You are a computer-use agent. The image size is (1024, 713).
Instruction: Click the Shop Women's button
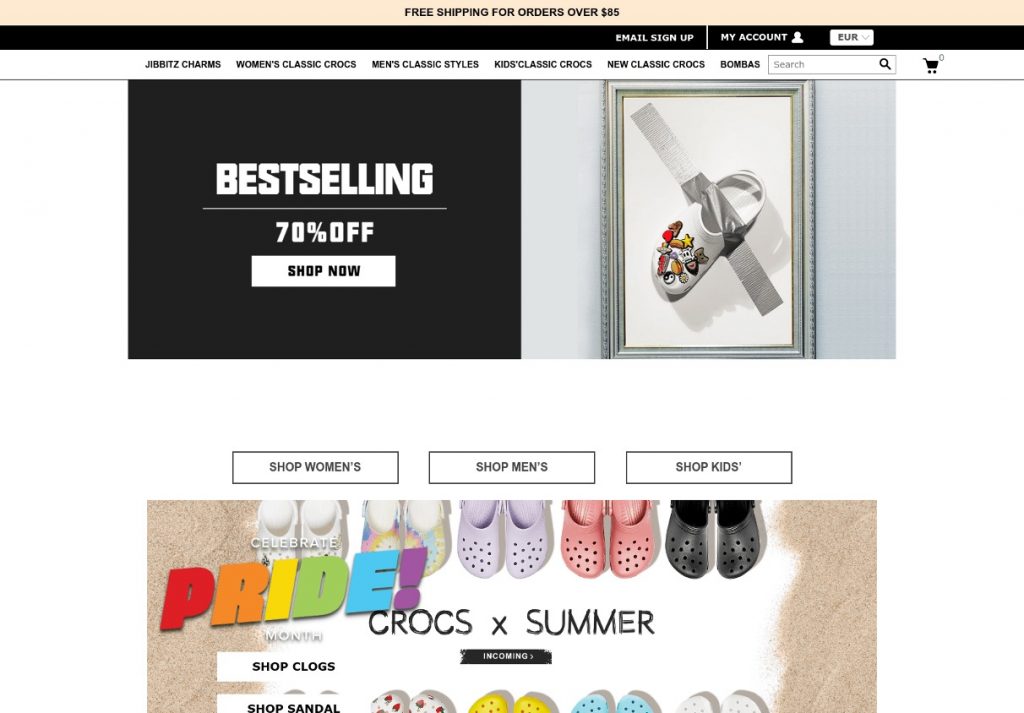click(x=315, y=467)
